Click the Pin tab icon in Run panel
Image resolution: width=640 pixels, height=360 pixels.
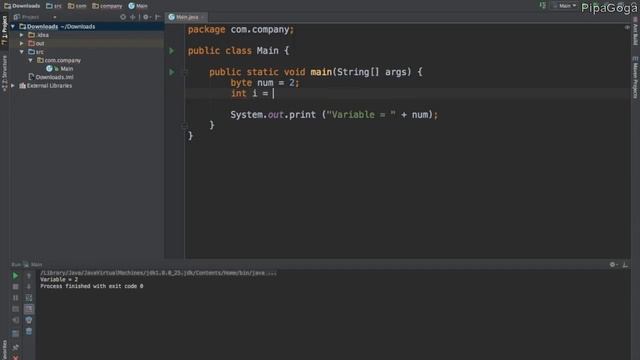tap(15, 347)
